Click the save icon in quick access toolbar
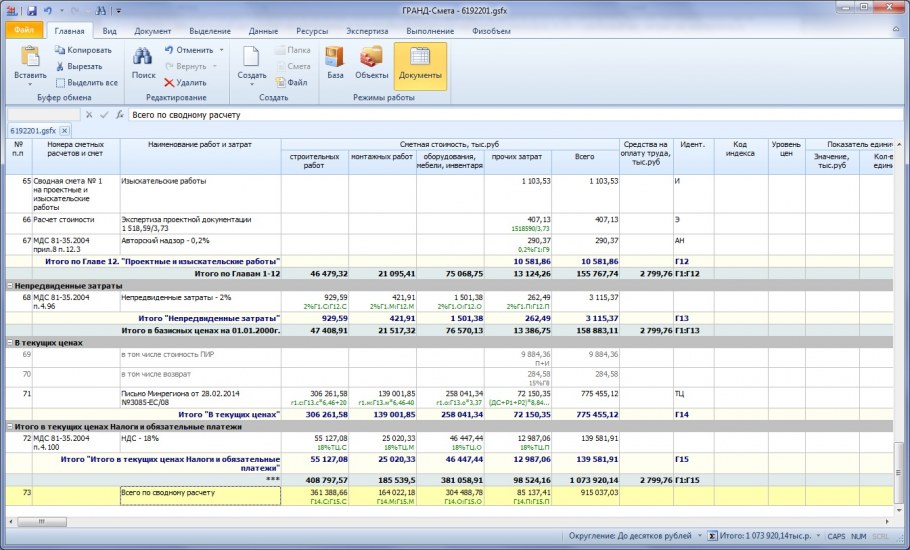Image resolution: width=910 pixels, height=550 pixels. (31, 10)
